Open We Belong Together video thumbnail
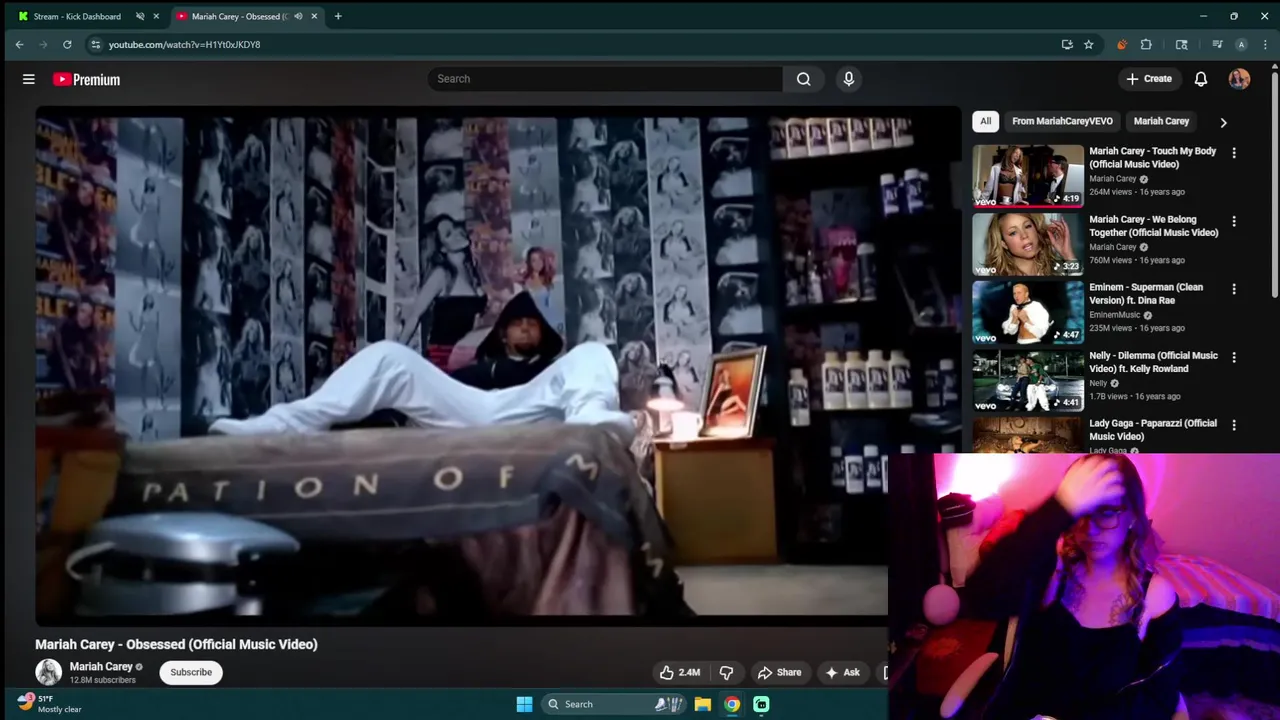 (1028, 243)
